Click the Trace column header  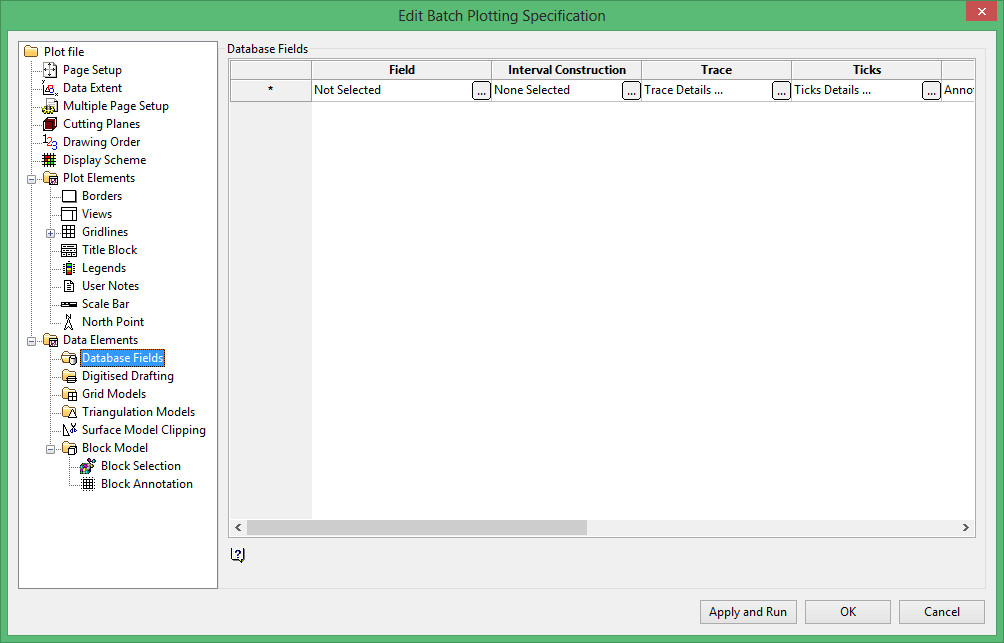pos(717,70)
